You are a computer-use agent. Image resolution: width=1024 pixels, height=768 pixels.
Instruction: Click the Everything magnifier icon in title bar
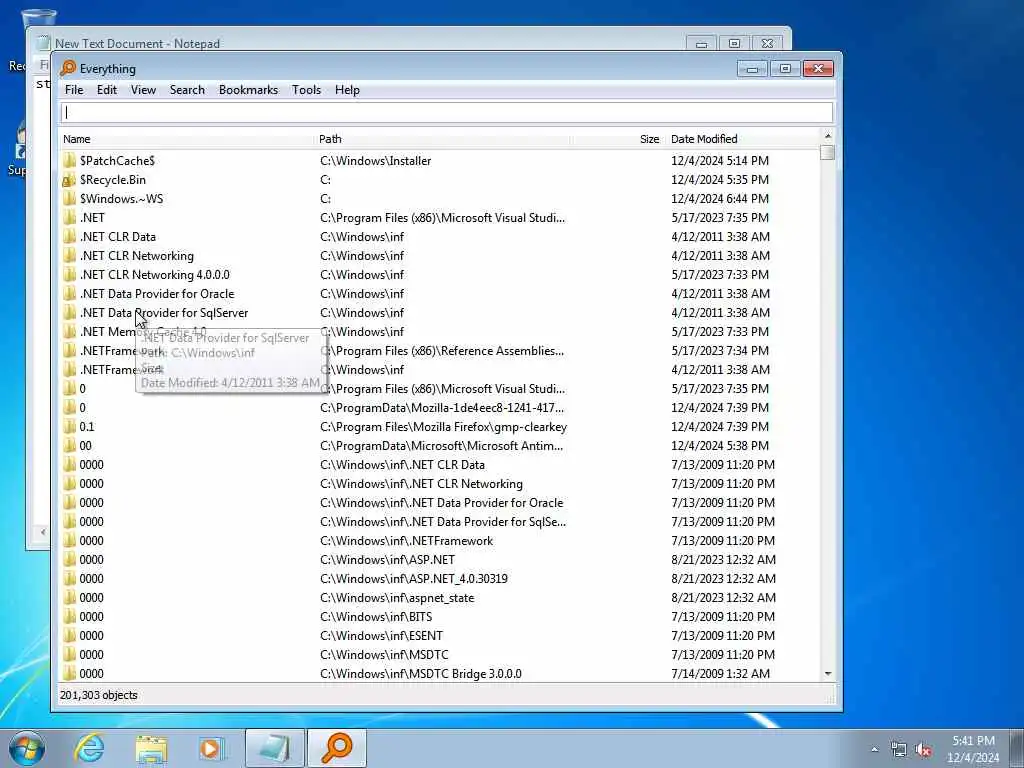(68, 68)
